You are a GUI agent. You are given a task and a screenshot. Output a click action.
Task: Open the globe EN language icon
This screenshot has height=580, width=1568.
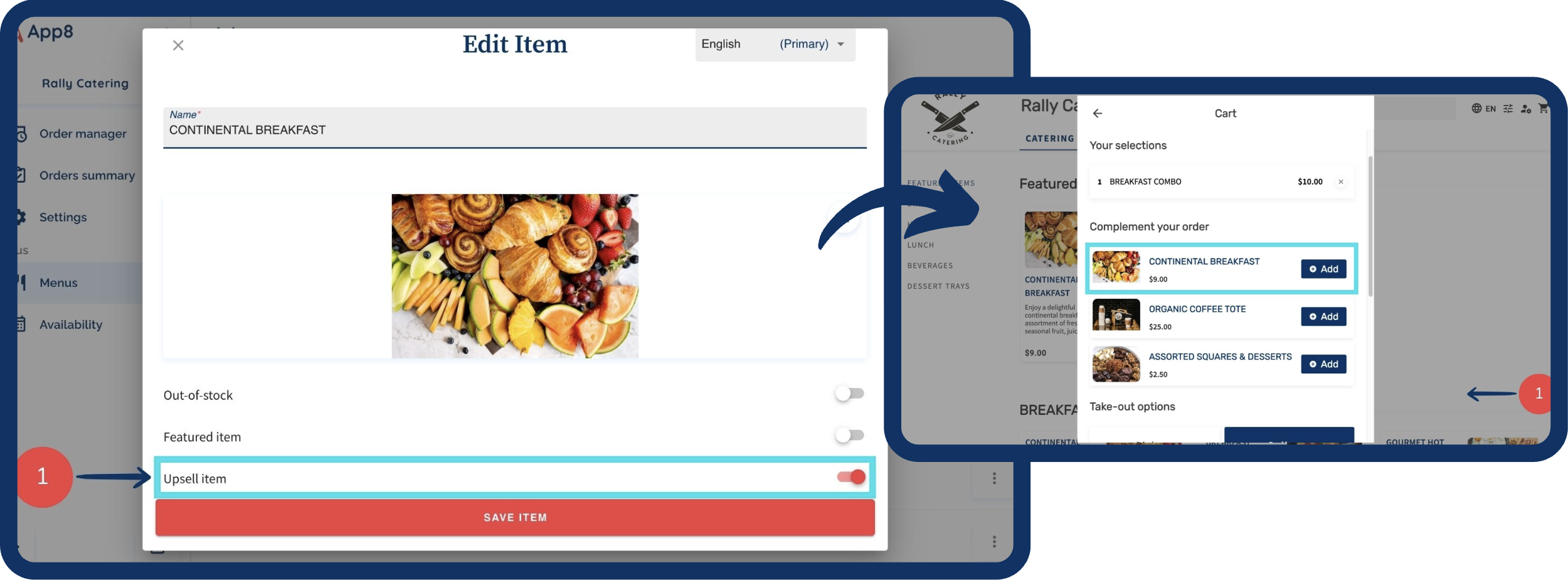pos(1483,109)
